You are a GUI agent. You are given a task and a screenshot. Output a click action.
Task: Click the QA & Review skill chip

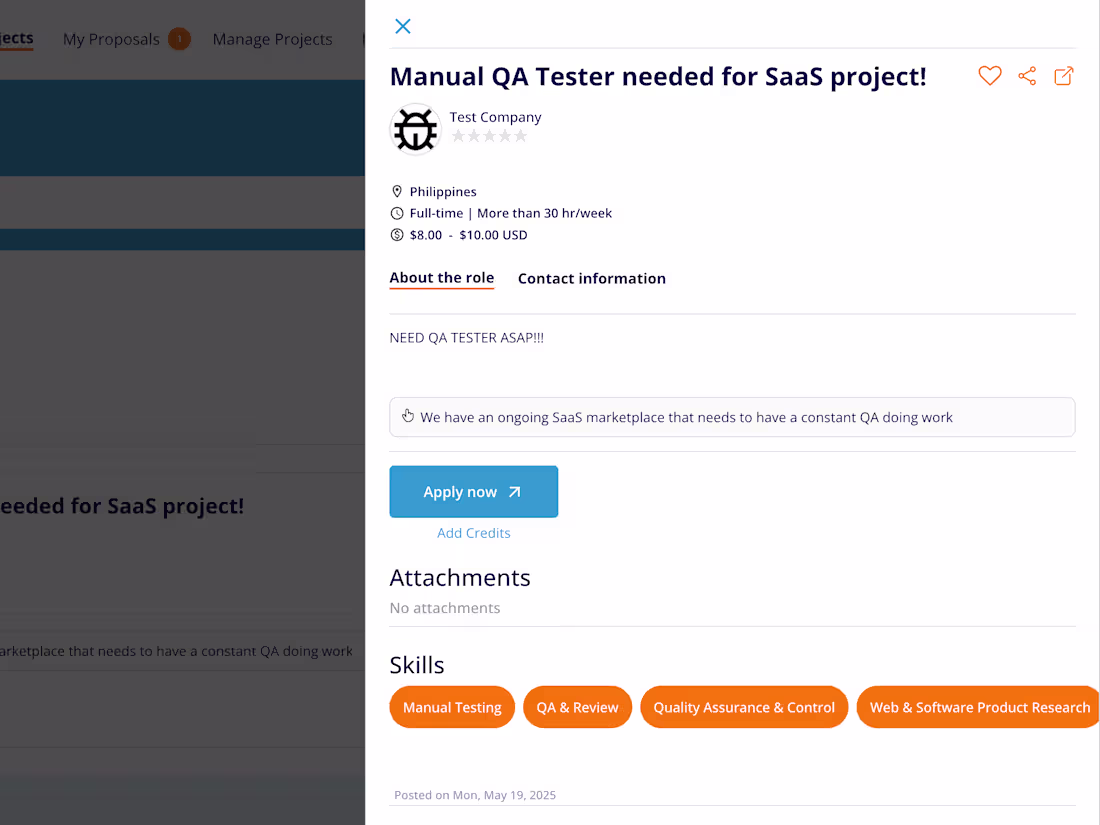577,707
